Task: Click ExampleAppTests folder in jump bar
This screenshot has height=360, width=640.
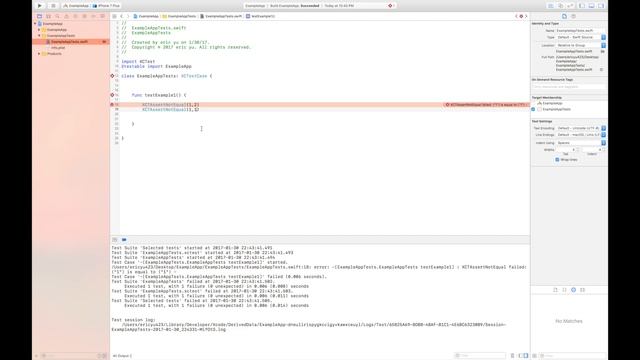Action: 180,16
